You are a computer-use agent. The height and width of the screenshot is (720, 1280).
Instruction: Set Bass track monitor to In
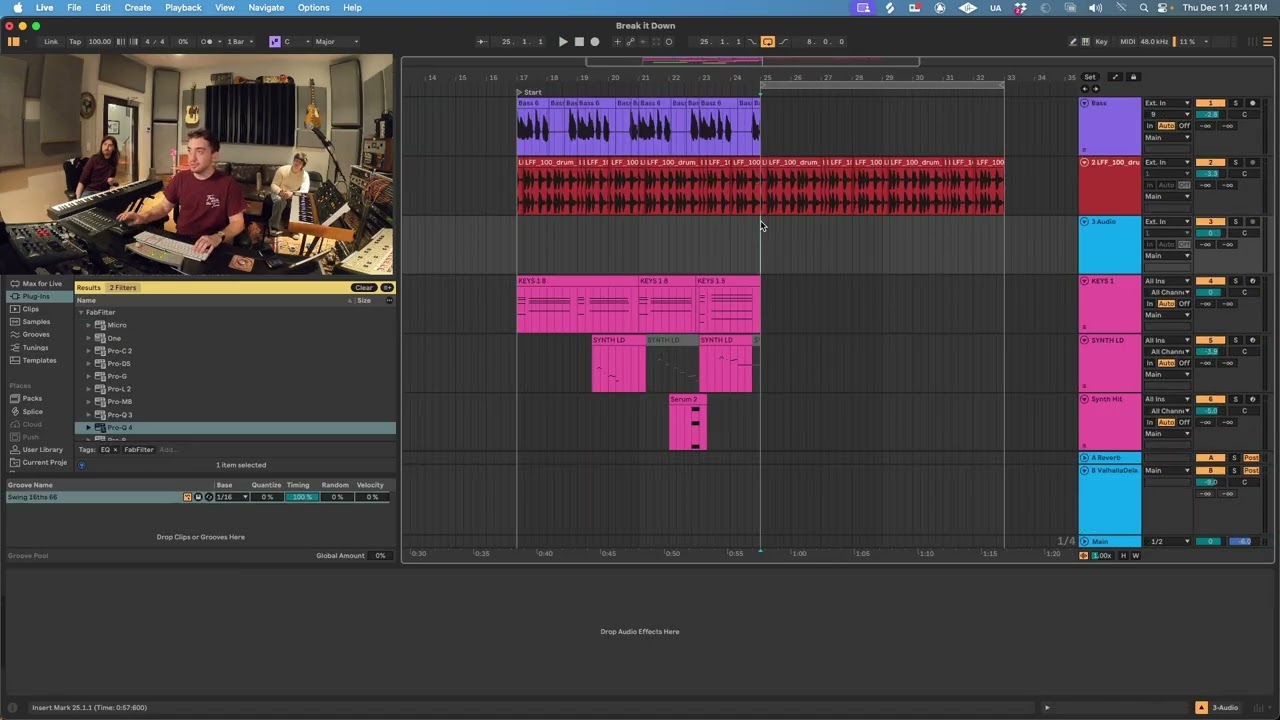click(x=1150, y=126)
